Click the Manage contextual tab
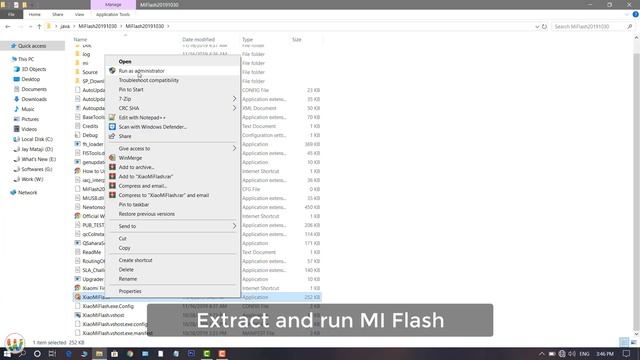 [x=113, y=4]
